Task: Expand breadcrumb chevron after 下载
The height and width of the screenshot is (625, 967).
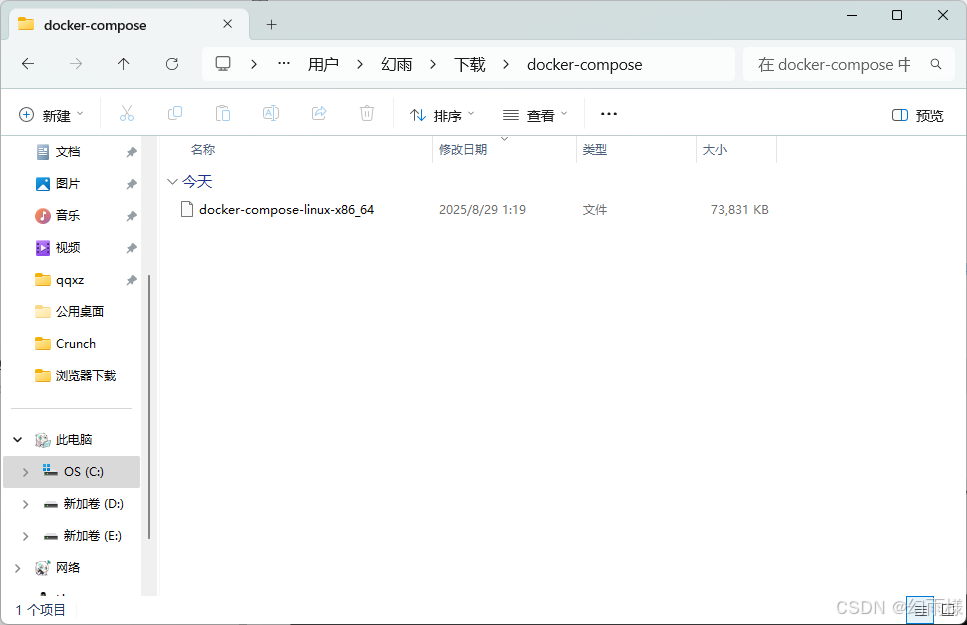Action: tap(506, 64)
